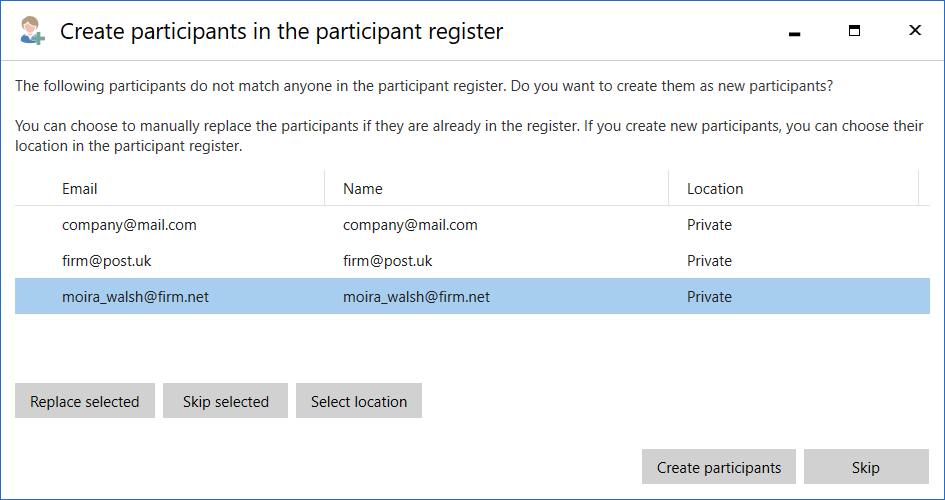Click the moira_walsh@firm.net name cell
Image resolution: width=945 pixels, height=500 pixels.
point(416,297)
